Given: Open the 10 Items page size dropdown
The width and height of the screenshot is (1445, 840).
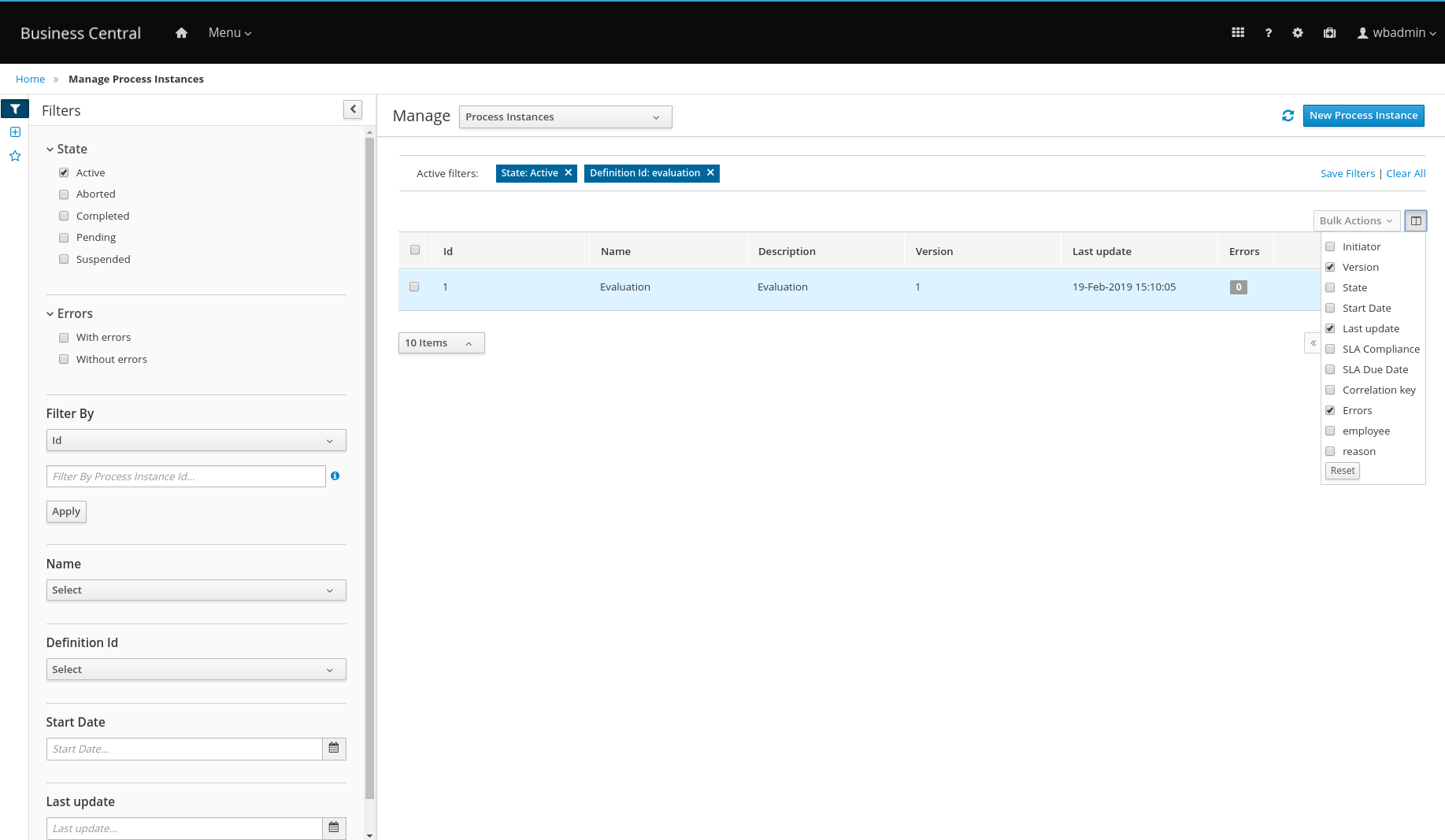Looking at the screenshot, I should 441,343.
